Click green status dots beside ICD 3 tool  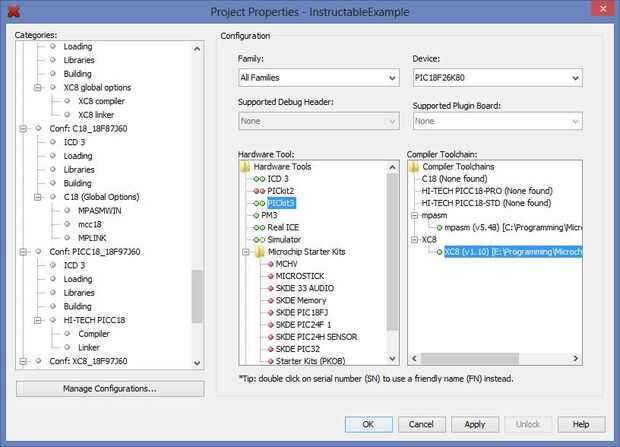[x=259, y=179]
